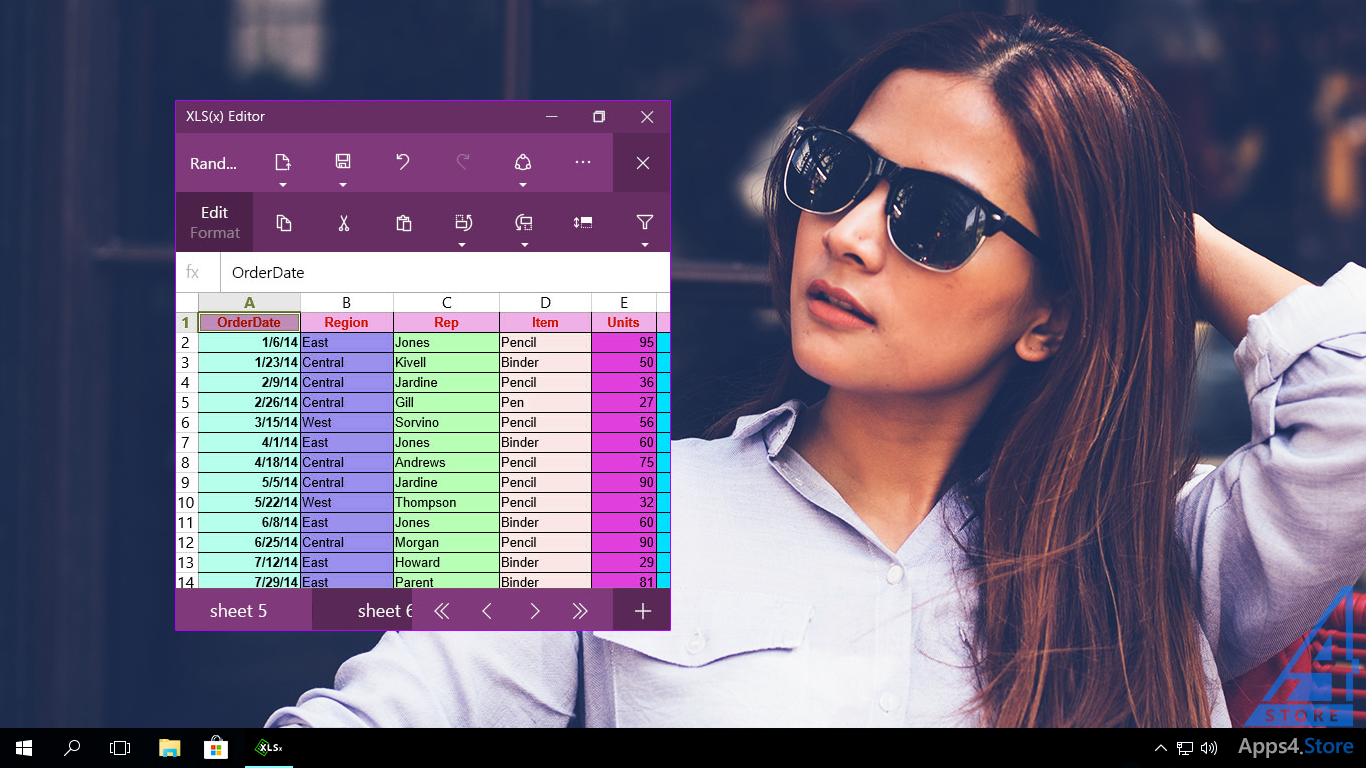Viewport: 1366px width, 768px height.
Task: Select the cell containing Andrews
Action: (x=446, y=462)
